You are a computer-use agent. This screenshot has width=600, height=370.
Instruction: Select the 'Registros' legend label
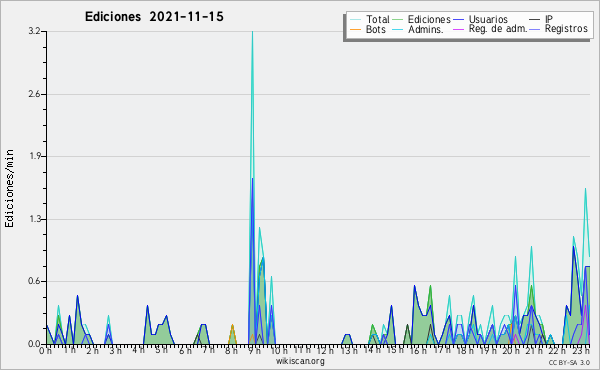tap(566, 29)
